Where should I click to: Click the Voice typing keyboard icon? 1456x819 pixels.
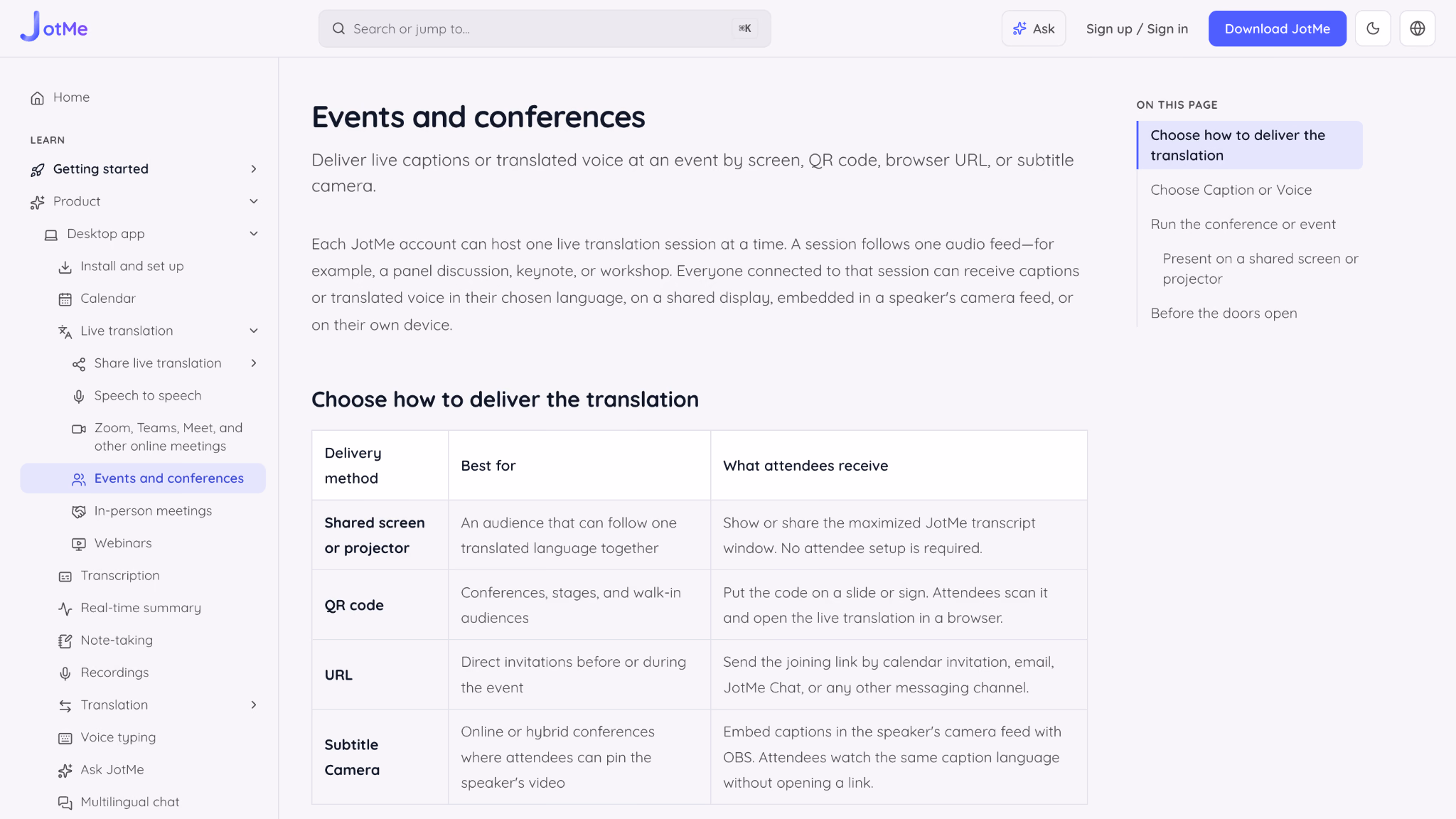(65, 739)
